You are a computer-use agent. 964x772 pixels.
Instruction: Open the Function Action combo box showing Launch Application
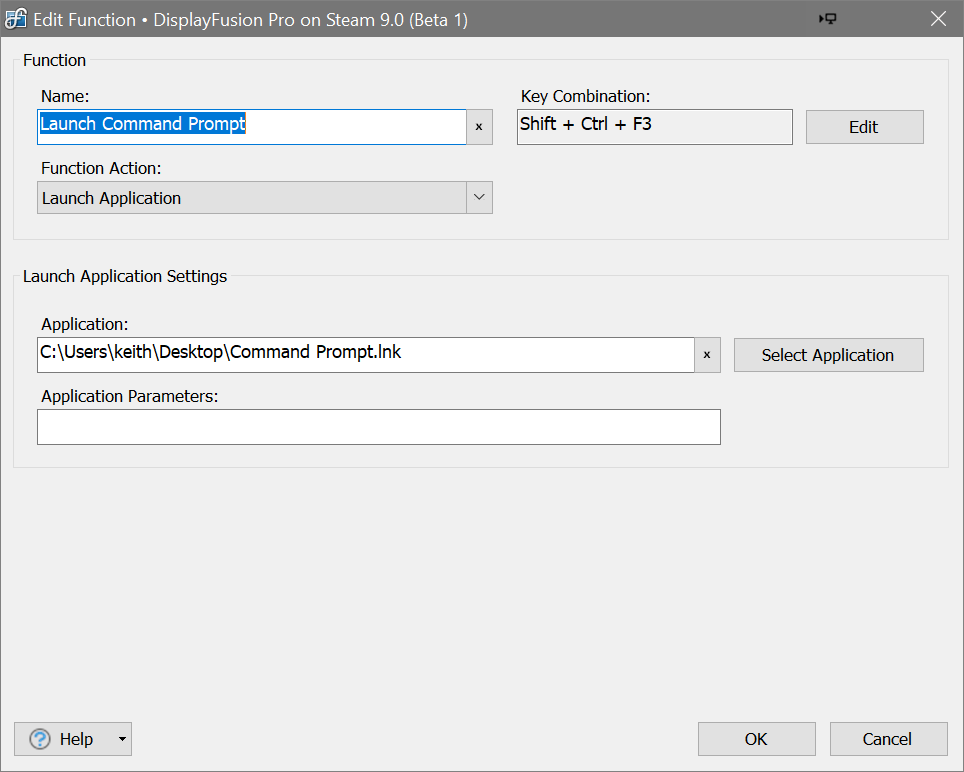click(x=252, y=198)
